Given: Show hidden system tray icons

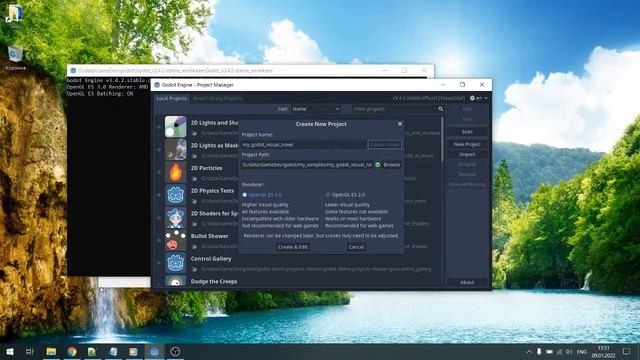Looking at the screenshot, I should [529, 351].
